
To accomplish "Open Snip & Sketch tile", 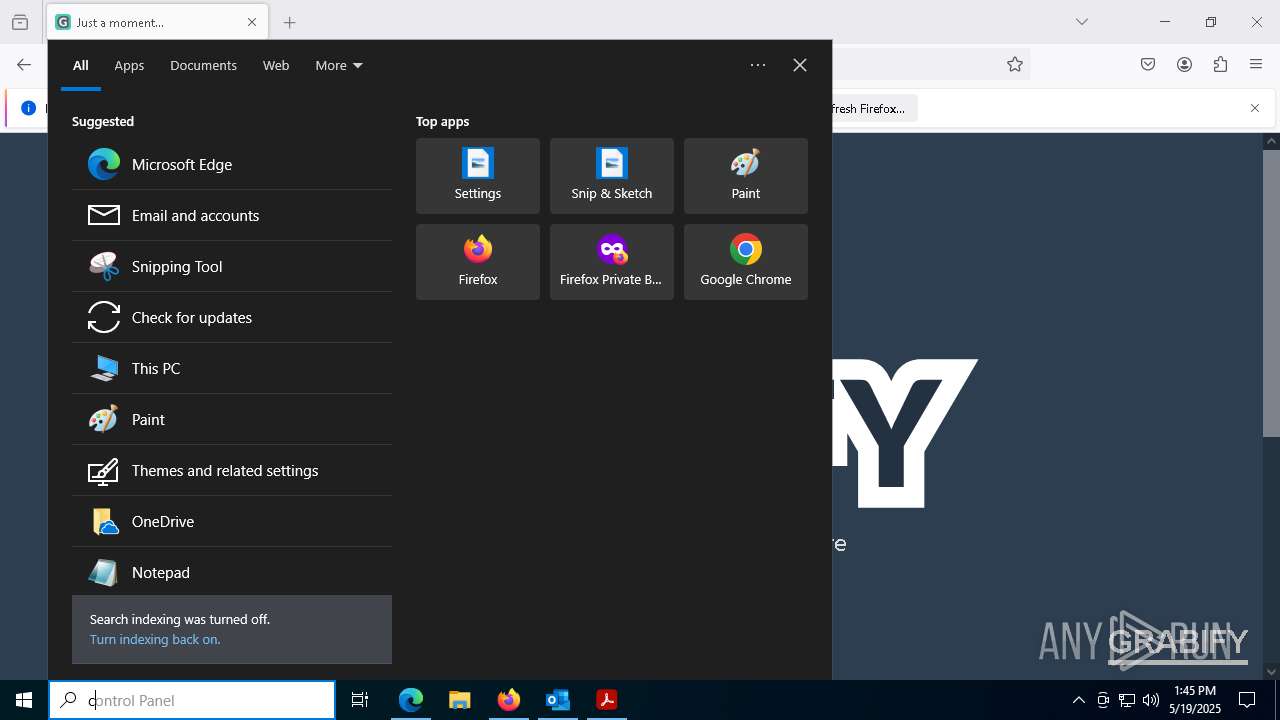I will click(x=612, y=176).
